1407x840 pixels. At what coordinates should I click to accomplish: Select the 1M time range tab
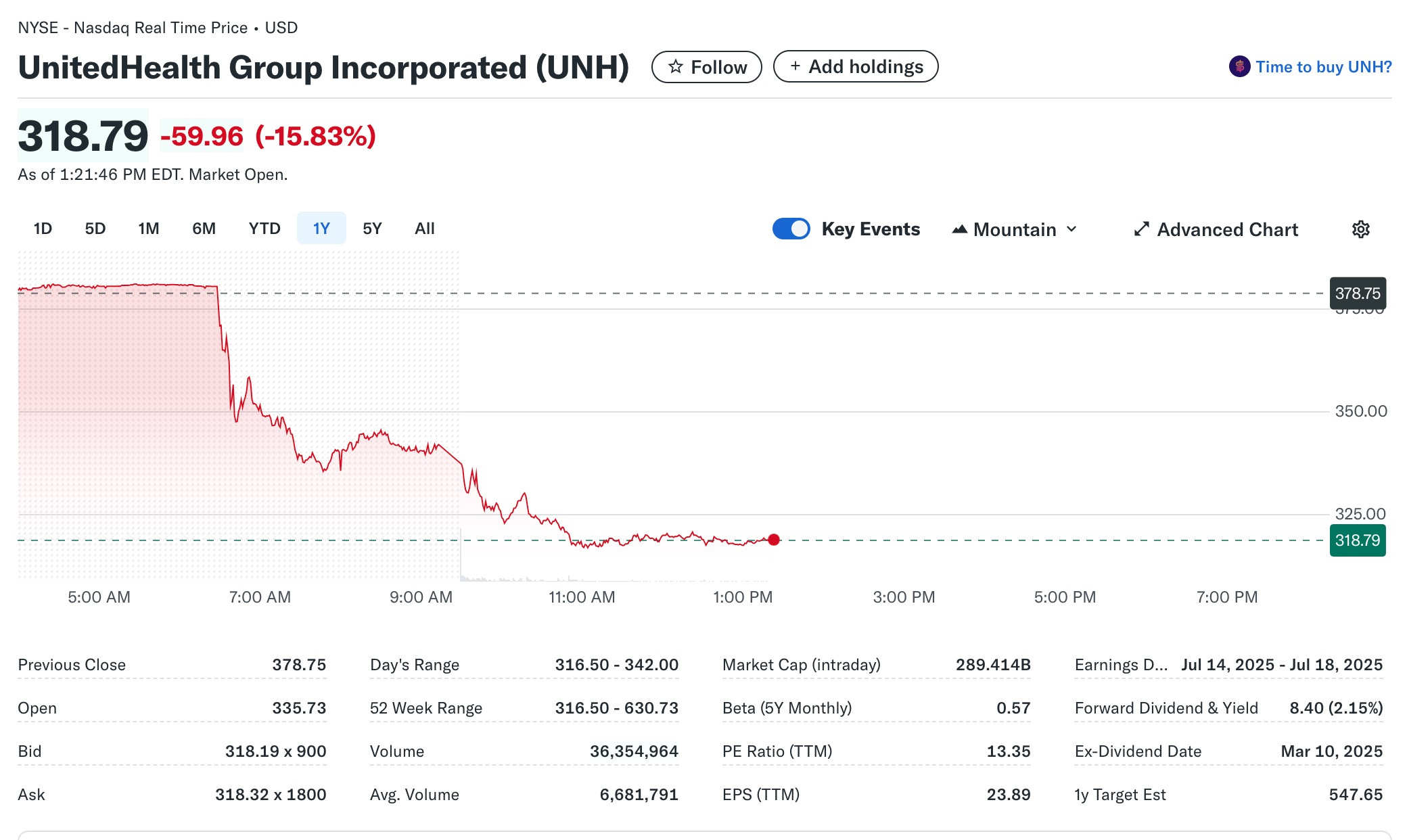[148, 229]
